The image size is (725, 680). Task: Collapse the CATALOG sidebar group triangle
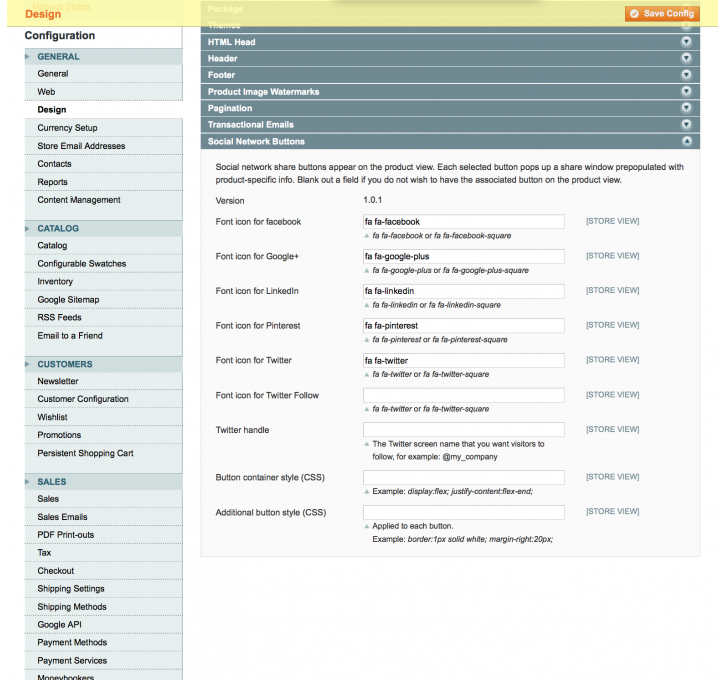pos(27,228)
